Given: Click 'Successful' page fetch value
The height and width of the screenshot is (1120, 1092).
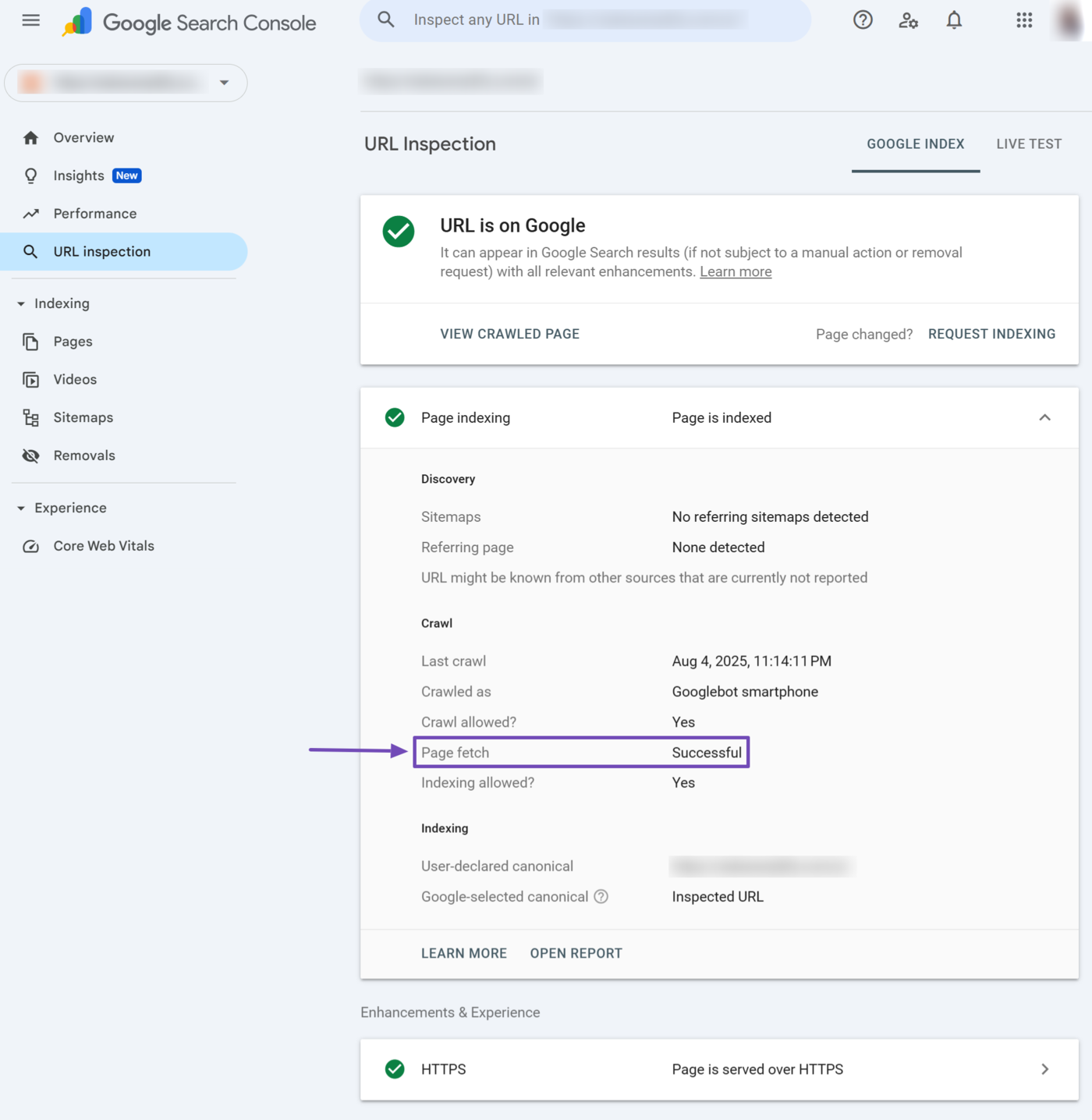Looking at the screenshot, I should (707, 753).
